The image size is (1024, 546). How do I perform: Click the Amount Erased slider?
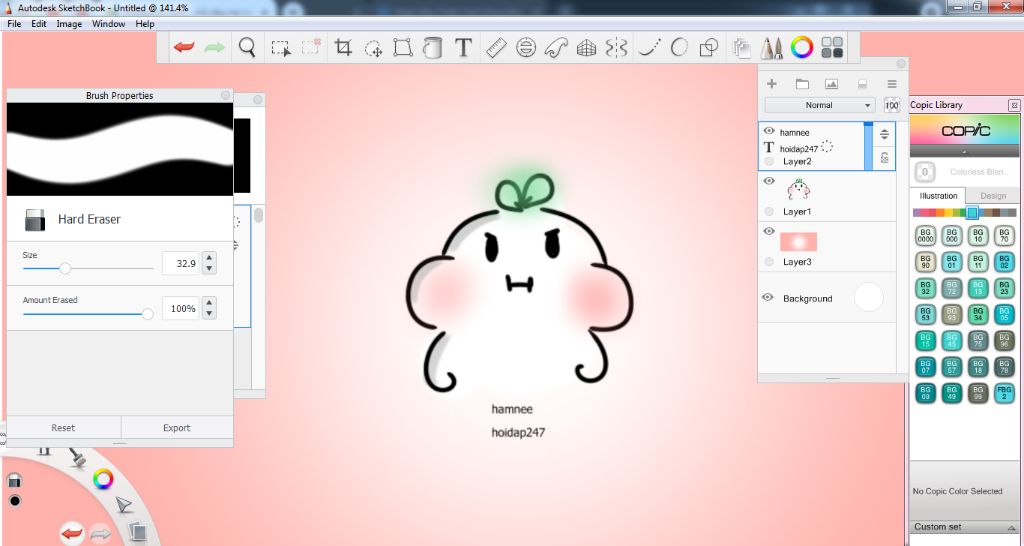(88, 314)
